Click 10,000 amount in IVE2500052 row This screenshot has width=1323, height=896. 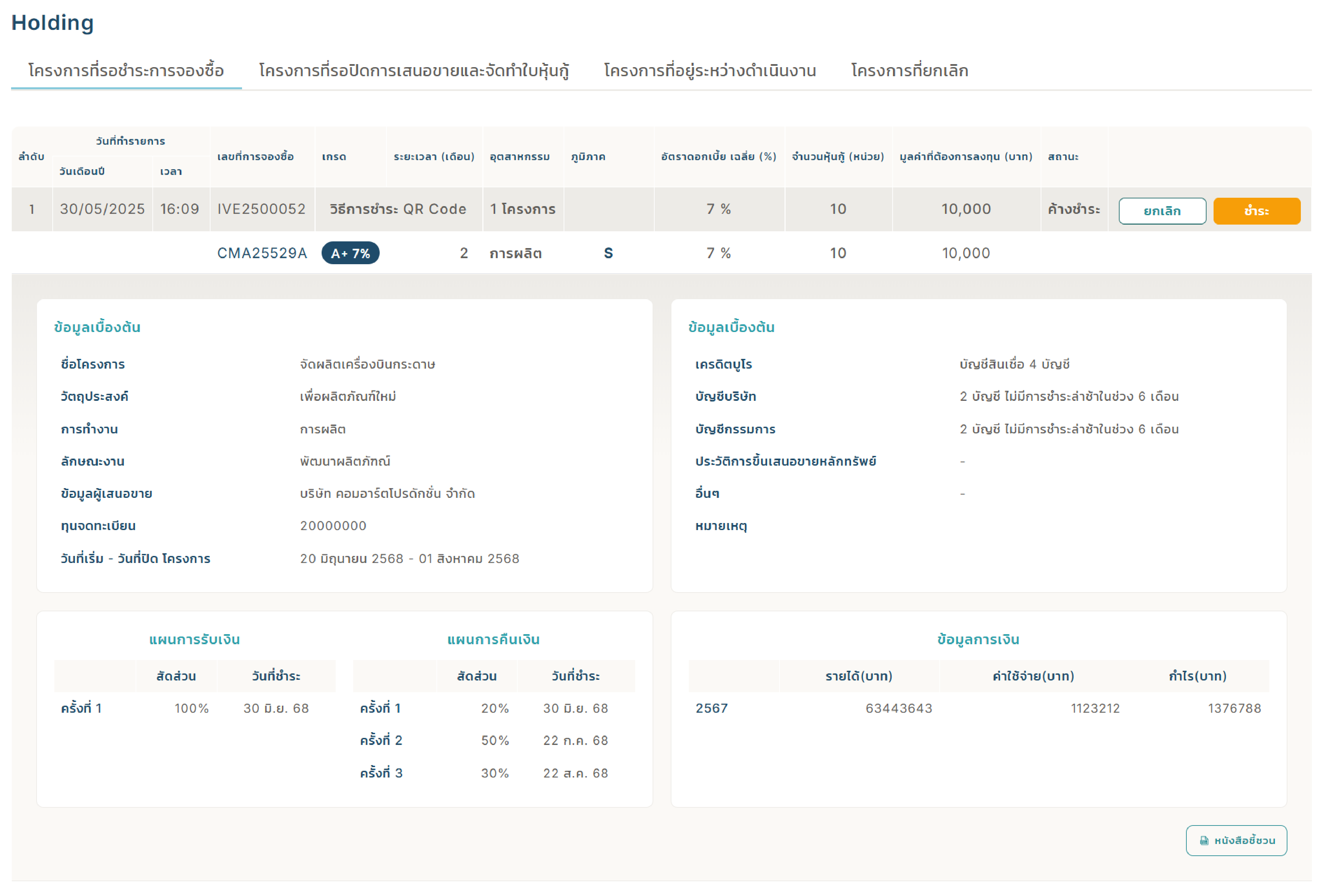[965, 209]
